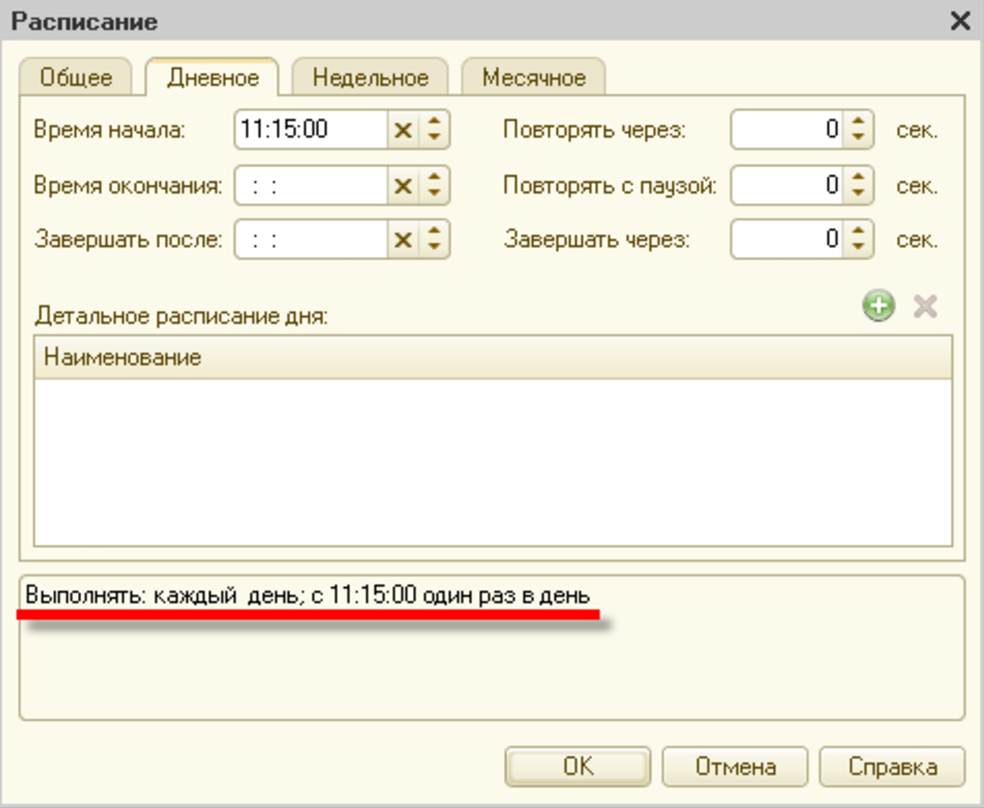Viewport: 984px width, 808px height.
Task: Decrease Повторять через value with down arrow
Action: (x=858, y=137)
